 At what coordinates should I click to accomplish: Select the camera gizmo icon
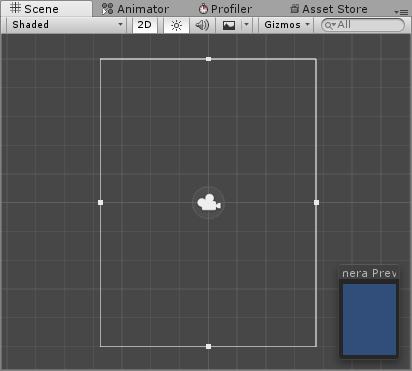[209, 202]
